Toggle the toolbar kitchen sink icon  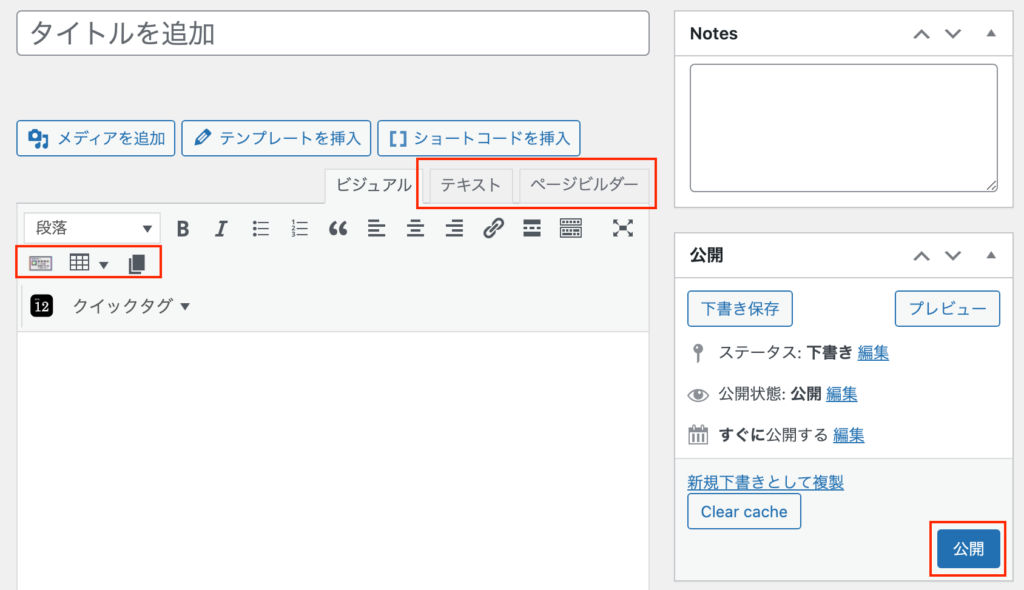(x=571, y=229)
